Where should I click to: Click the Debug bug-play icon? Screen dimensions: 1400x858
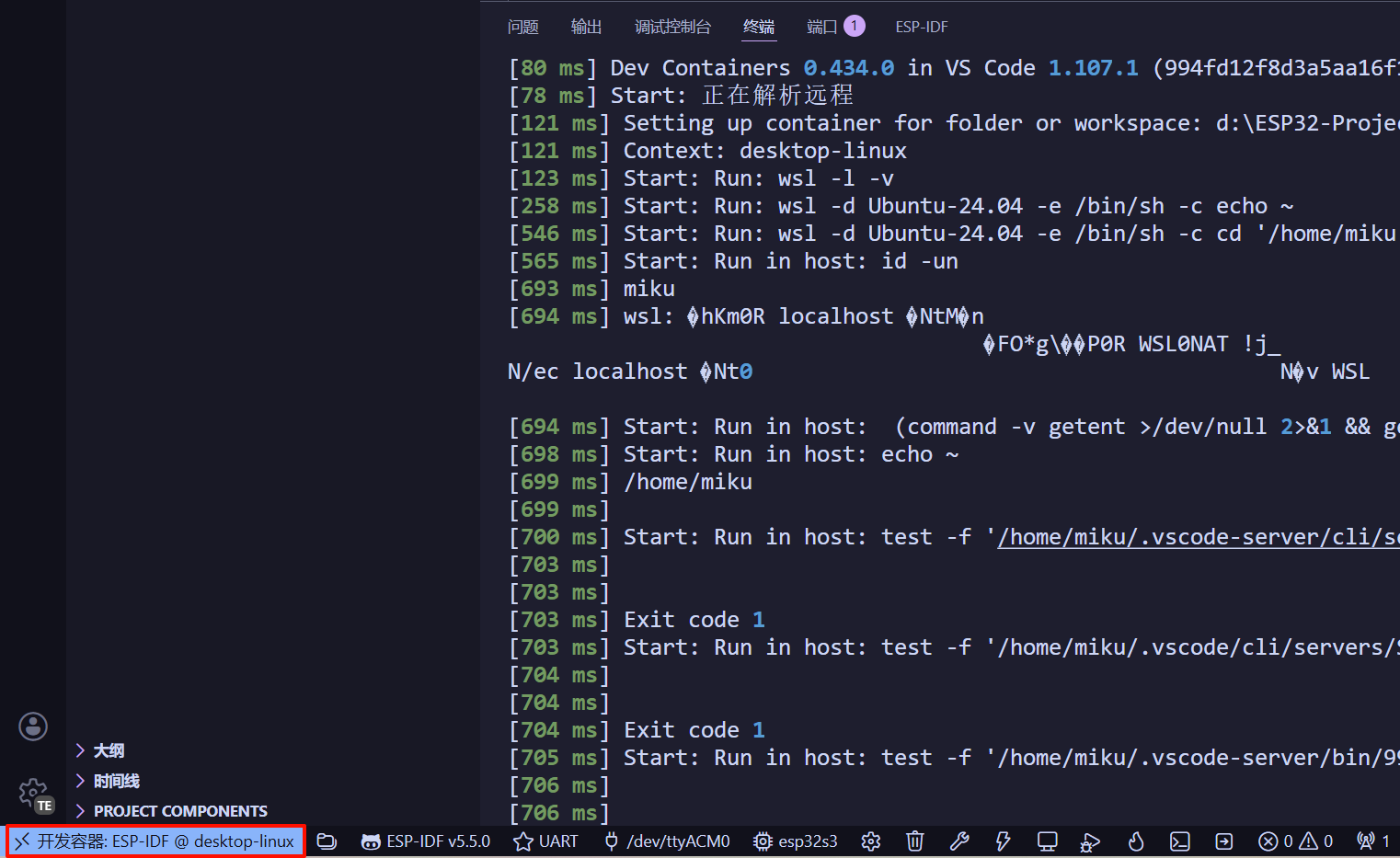(x=1091, y=841)
